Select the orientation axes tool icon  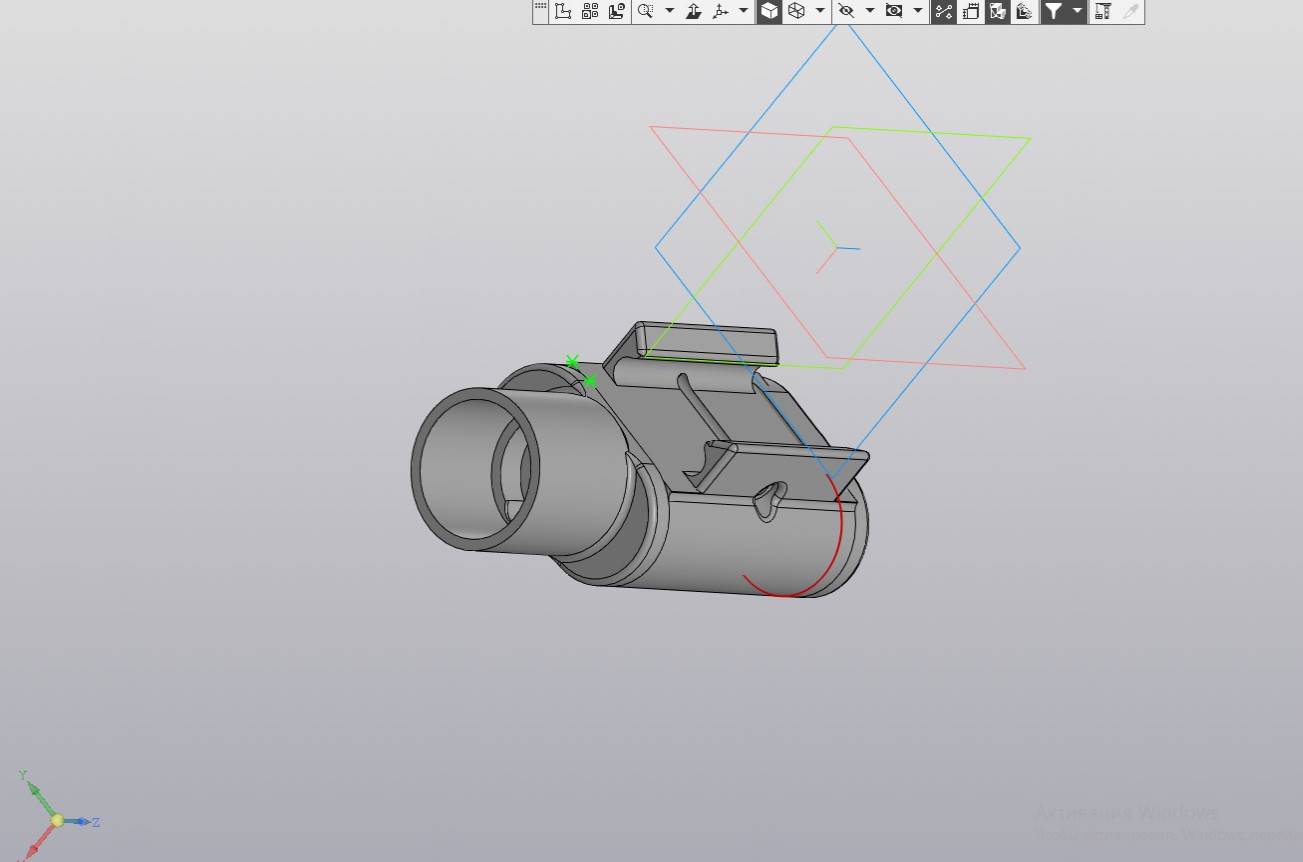[721, 11]
